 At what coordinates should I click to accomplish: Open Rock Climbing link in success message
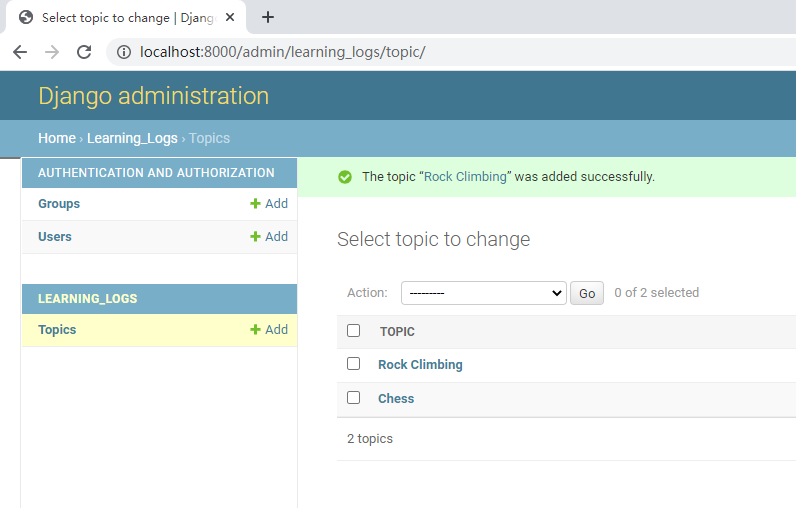(466, 177)
